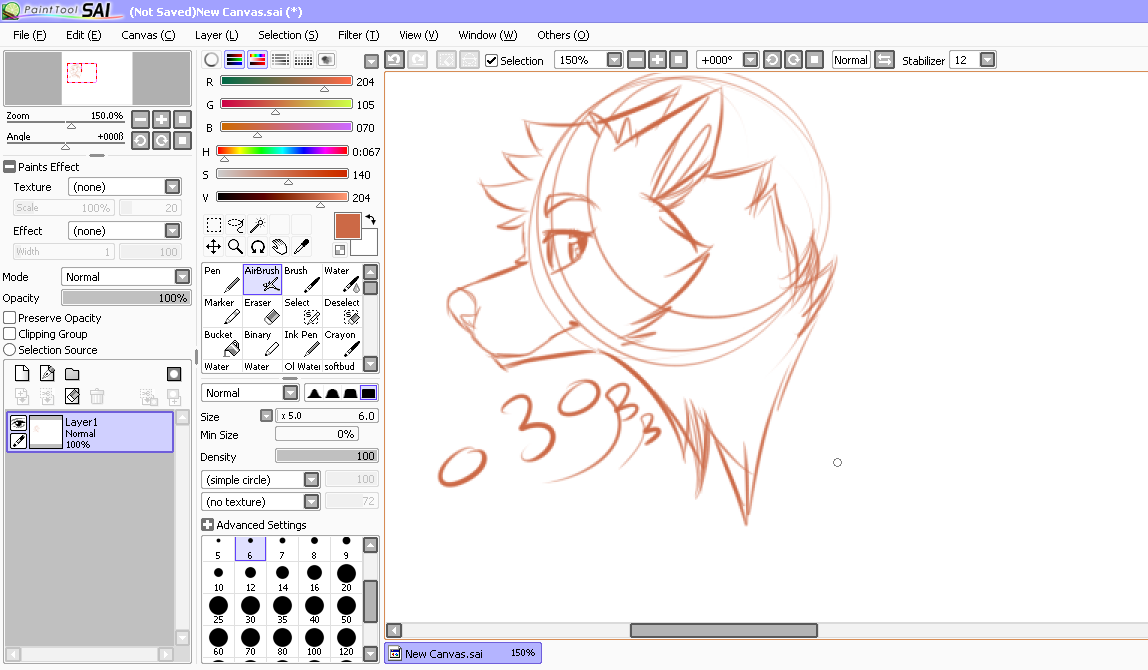Enable Selection Source radio button
This screenshot has width=1148, height=670.
click(x=10, y=350)
